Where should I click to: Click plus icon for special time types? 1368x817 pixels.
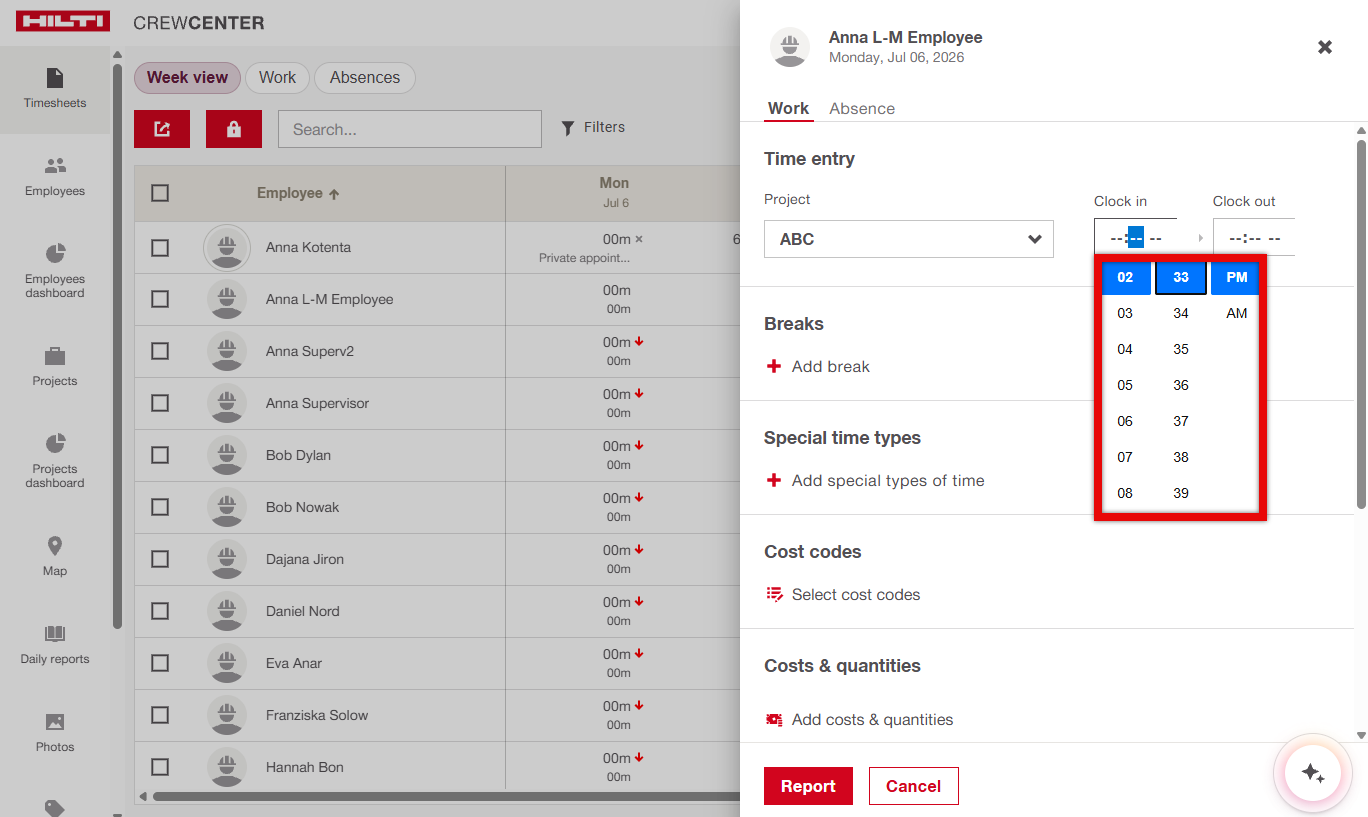(773, 480)
